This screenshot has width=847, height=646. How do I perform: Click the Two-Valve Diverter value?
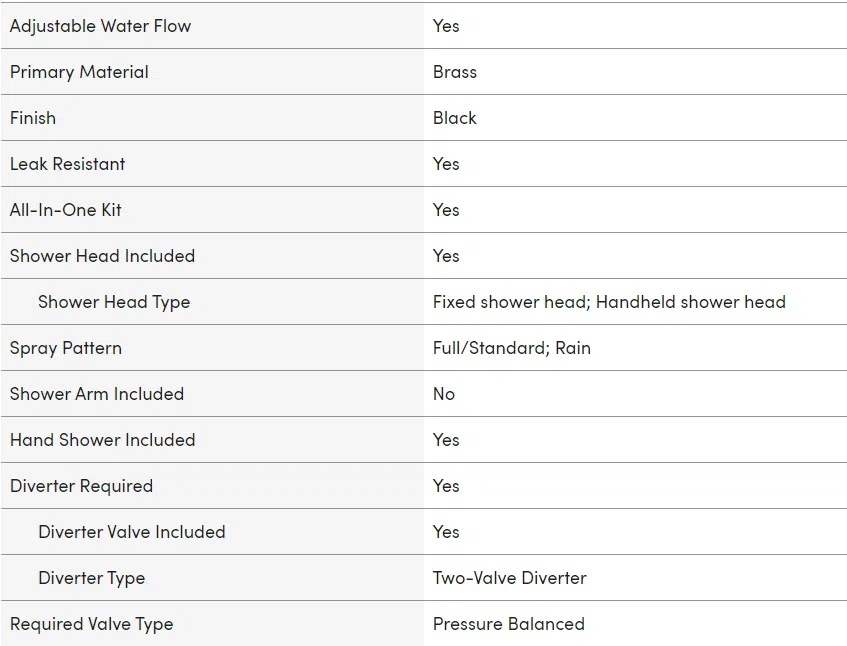click(x=509, y=578)
